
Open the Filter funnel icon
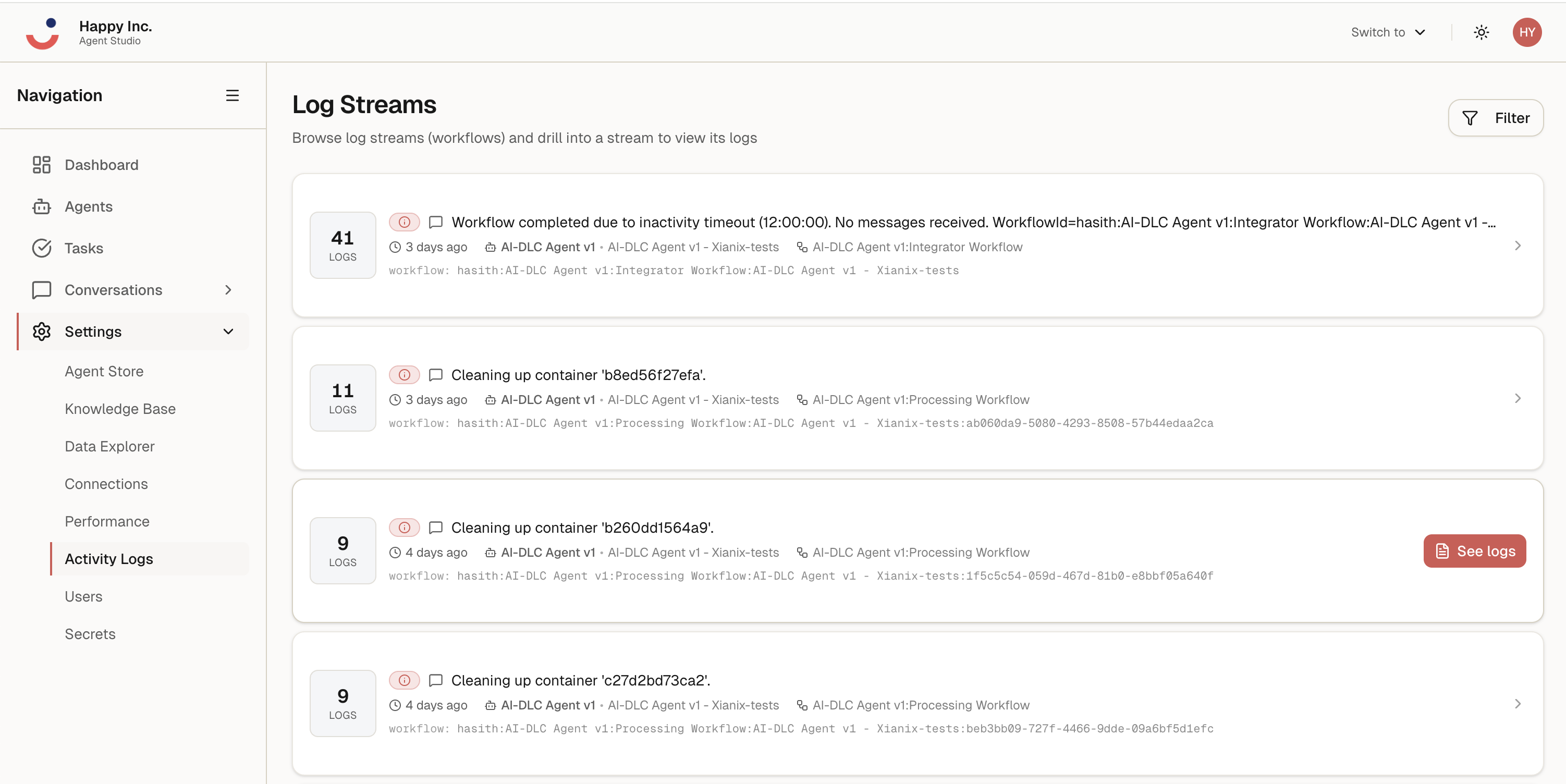(x=1471, y=117)
